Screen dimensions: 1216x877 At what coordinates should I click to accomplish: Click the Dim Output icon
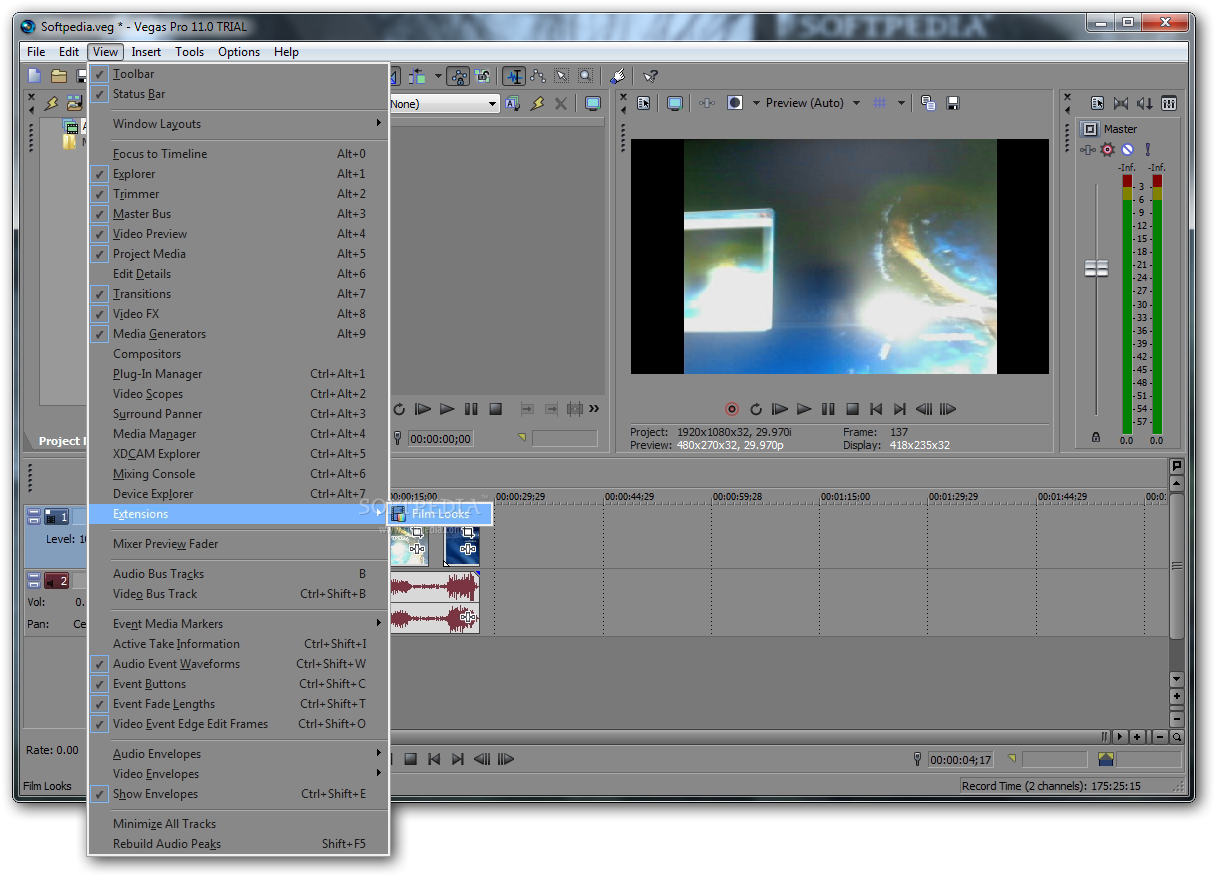[1145, 103]
